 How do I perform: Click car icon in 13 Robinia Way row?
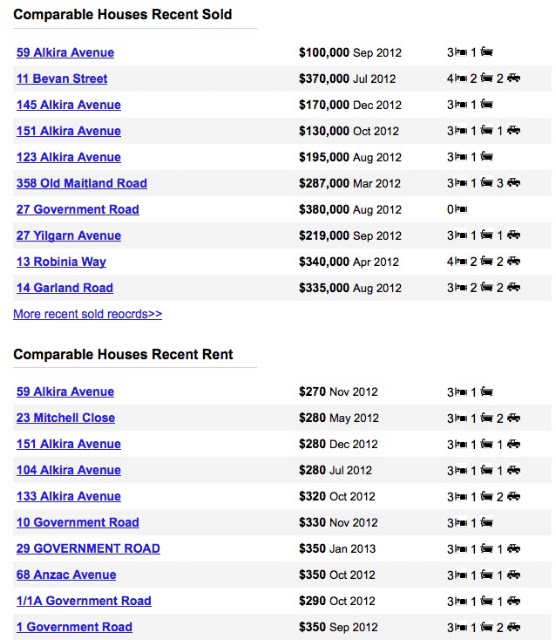tap(514, 261)
